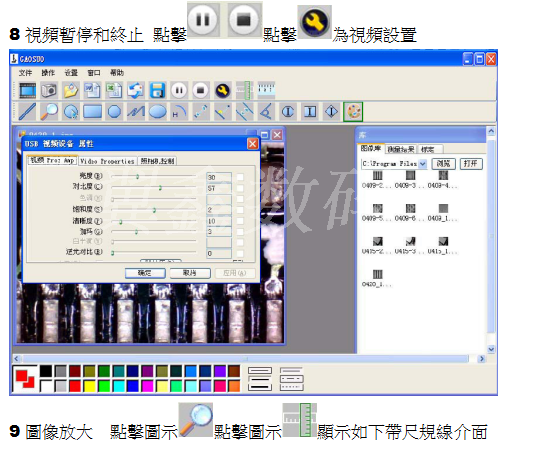Open video settings via the wrench icon
Image resolution: width=549 pixels, height=472 pixels.
point(222,90)
